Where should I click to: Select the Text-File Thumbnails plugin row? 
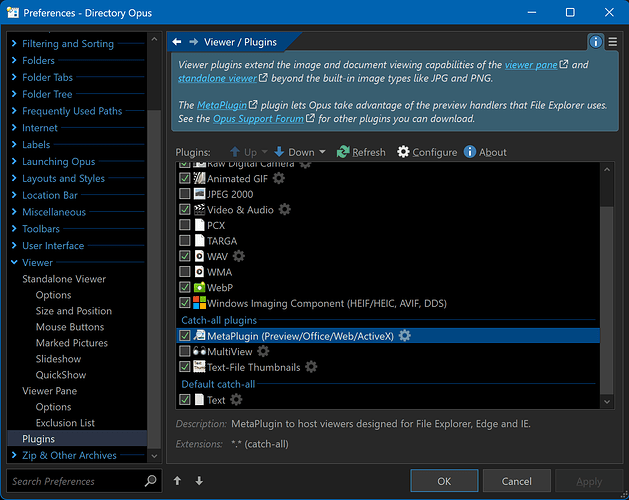388,367
